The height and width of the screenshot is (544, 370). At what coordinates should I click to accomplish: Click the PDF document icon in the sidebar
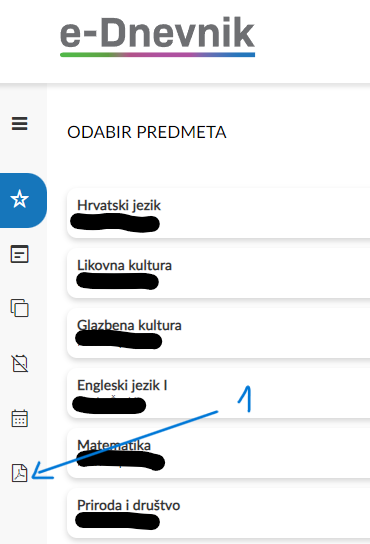point(19,473)
